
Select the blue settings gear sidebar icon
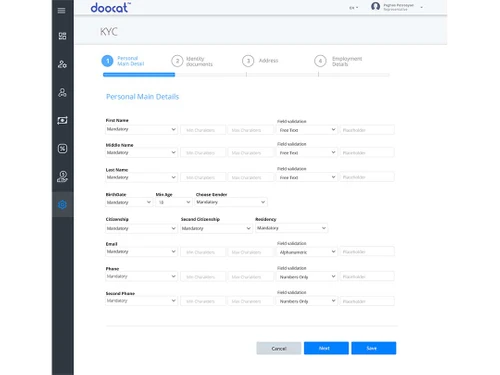pos(62,204)
